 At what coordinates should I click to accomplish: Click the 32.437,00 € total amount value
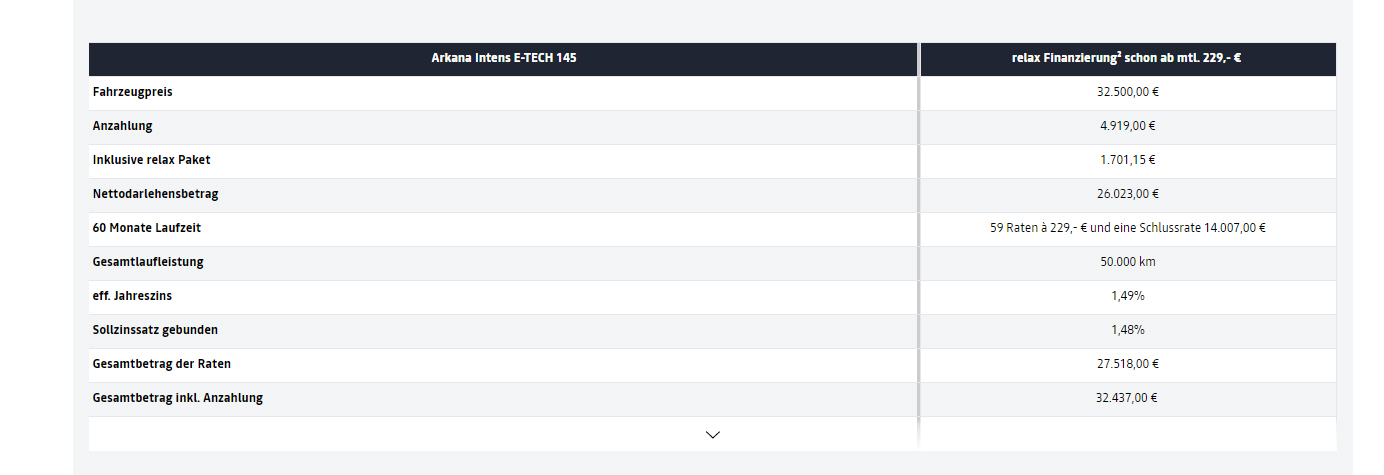[x=1127, y=398]
